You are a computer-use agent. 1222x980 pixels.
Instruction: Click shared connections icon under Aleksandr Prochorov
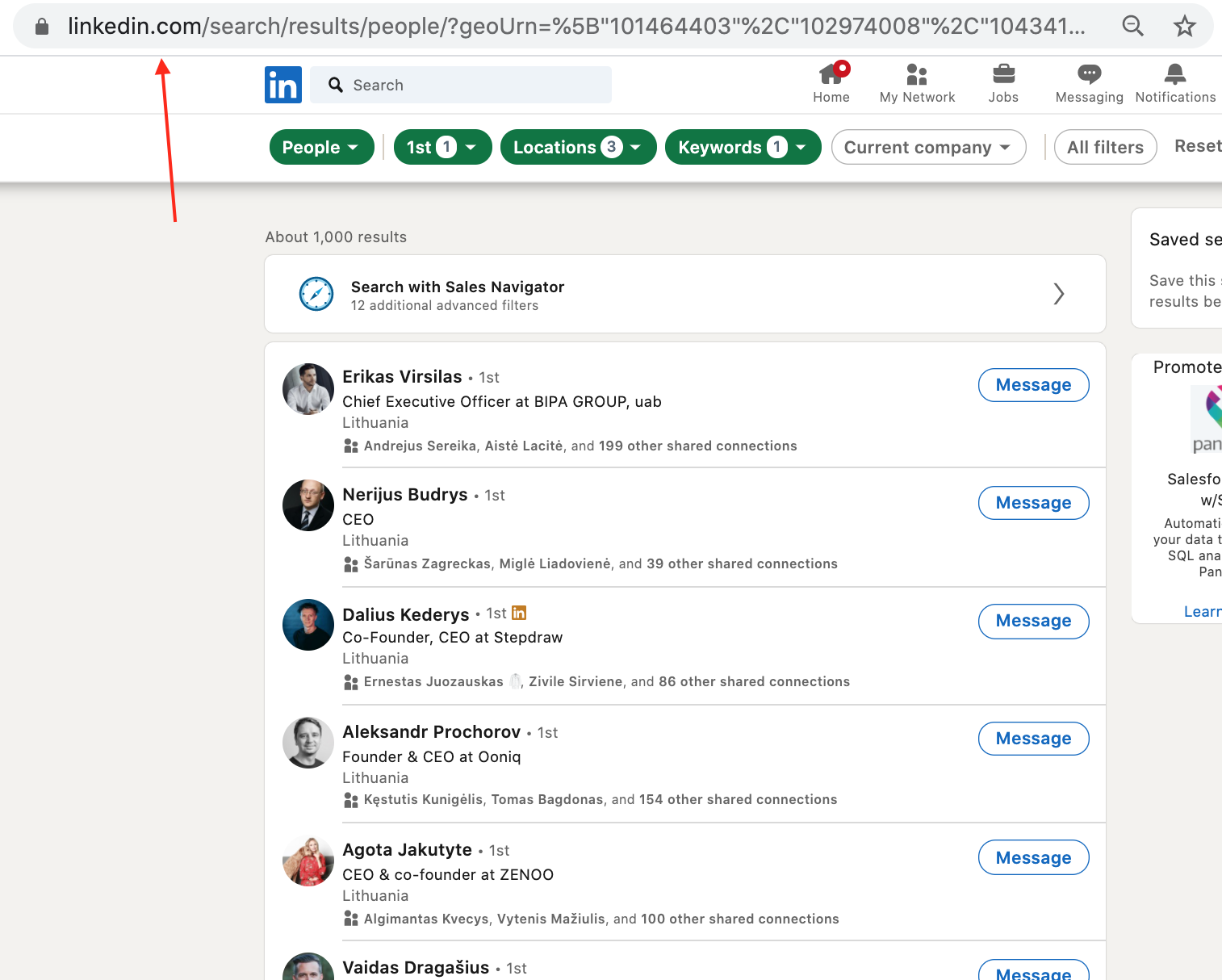350,799
